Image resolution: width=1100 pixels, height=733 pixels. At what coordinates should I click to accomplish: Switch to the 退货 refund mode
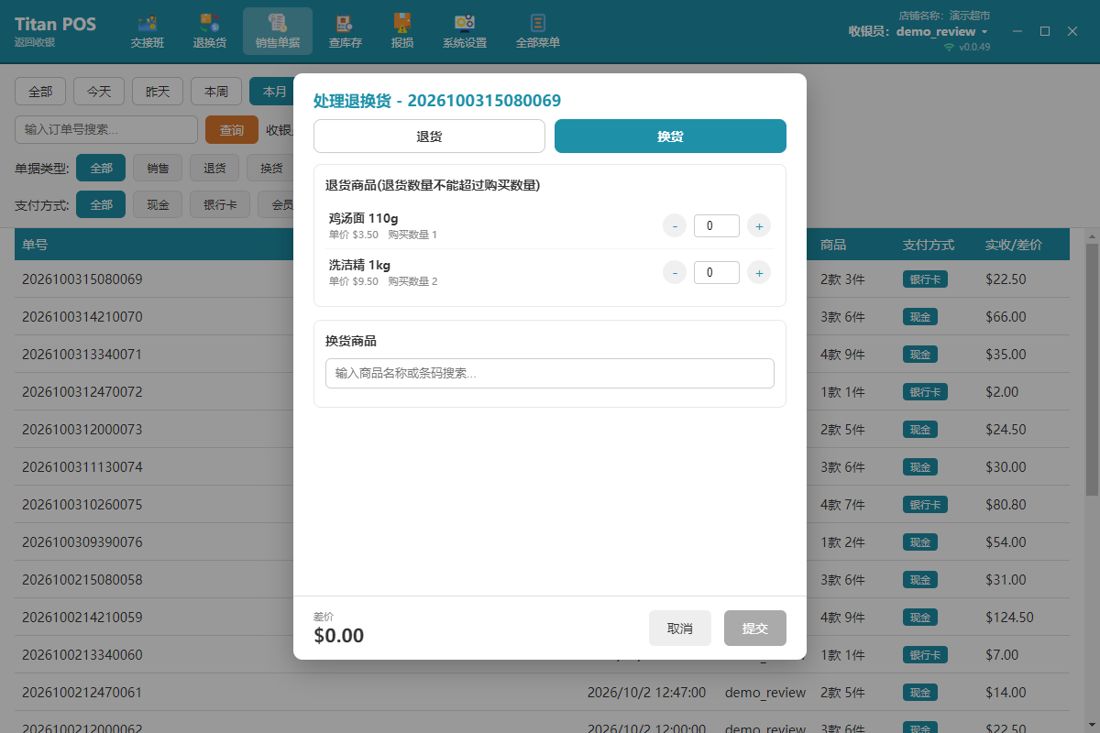429,136
